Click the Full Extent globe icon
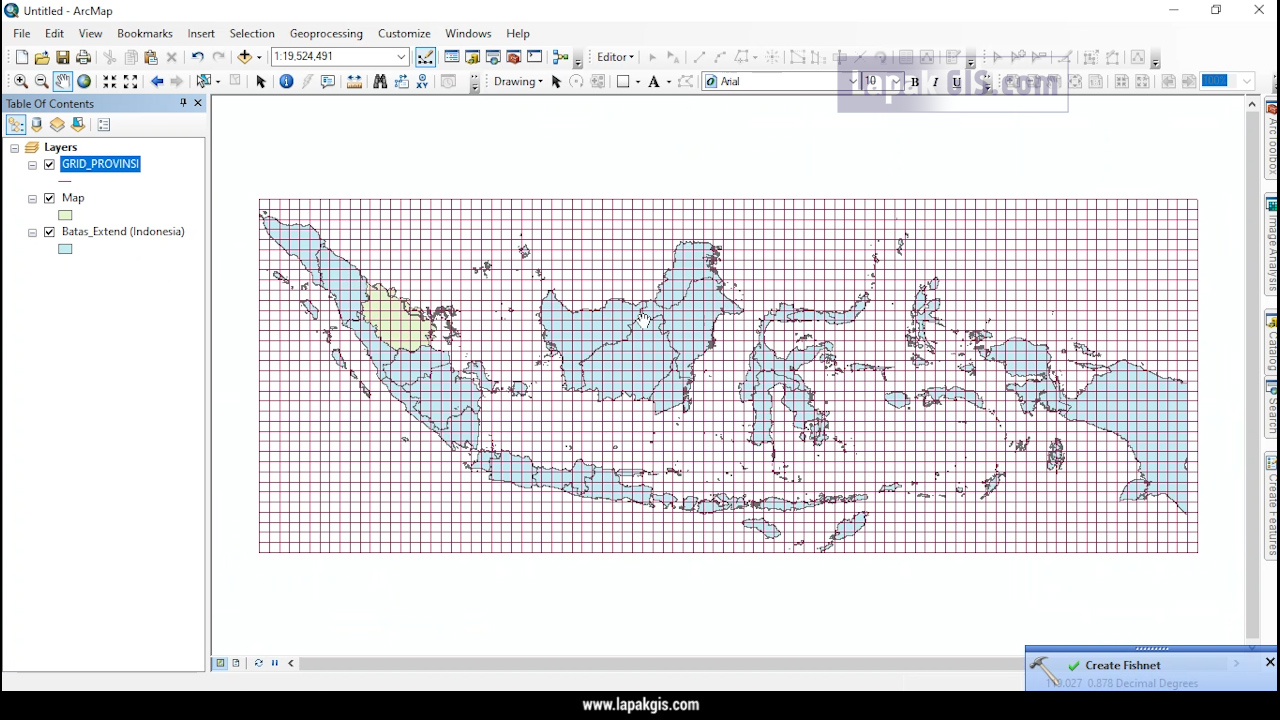Image resolution: width=1280 pixels, height=720 pixels. tap(85, 81)
